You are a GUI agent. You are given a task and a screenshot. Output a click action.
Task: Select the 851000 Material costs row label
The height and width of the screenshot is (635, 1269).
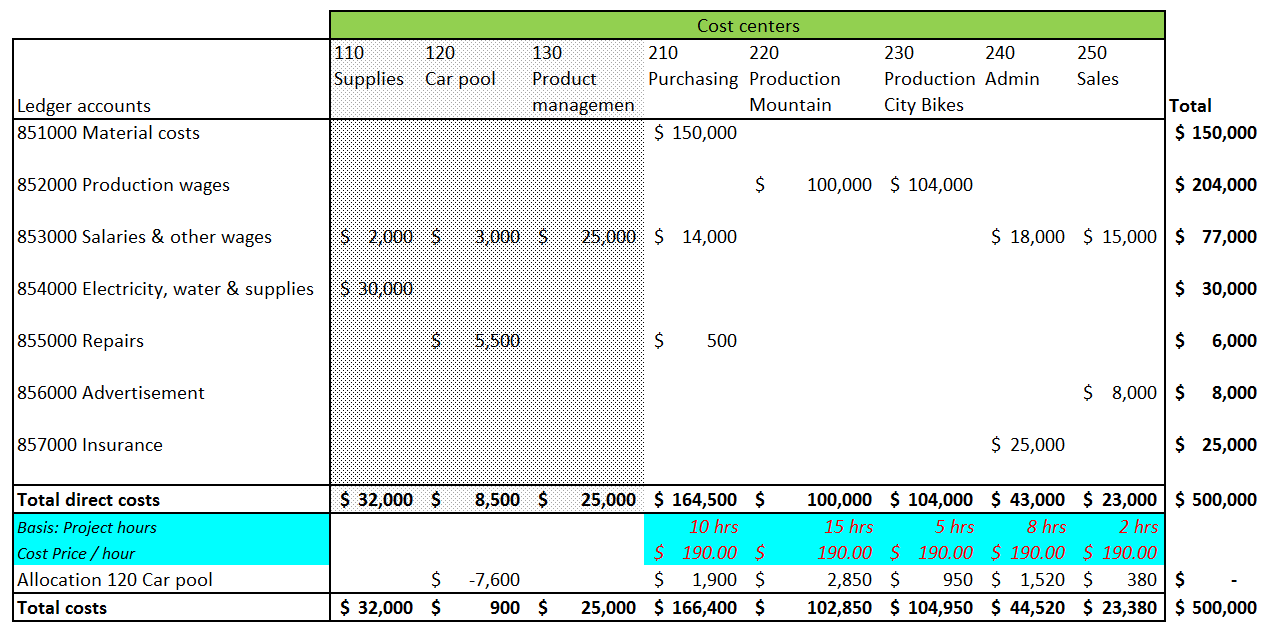pos(109,133)
